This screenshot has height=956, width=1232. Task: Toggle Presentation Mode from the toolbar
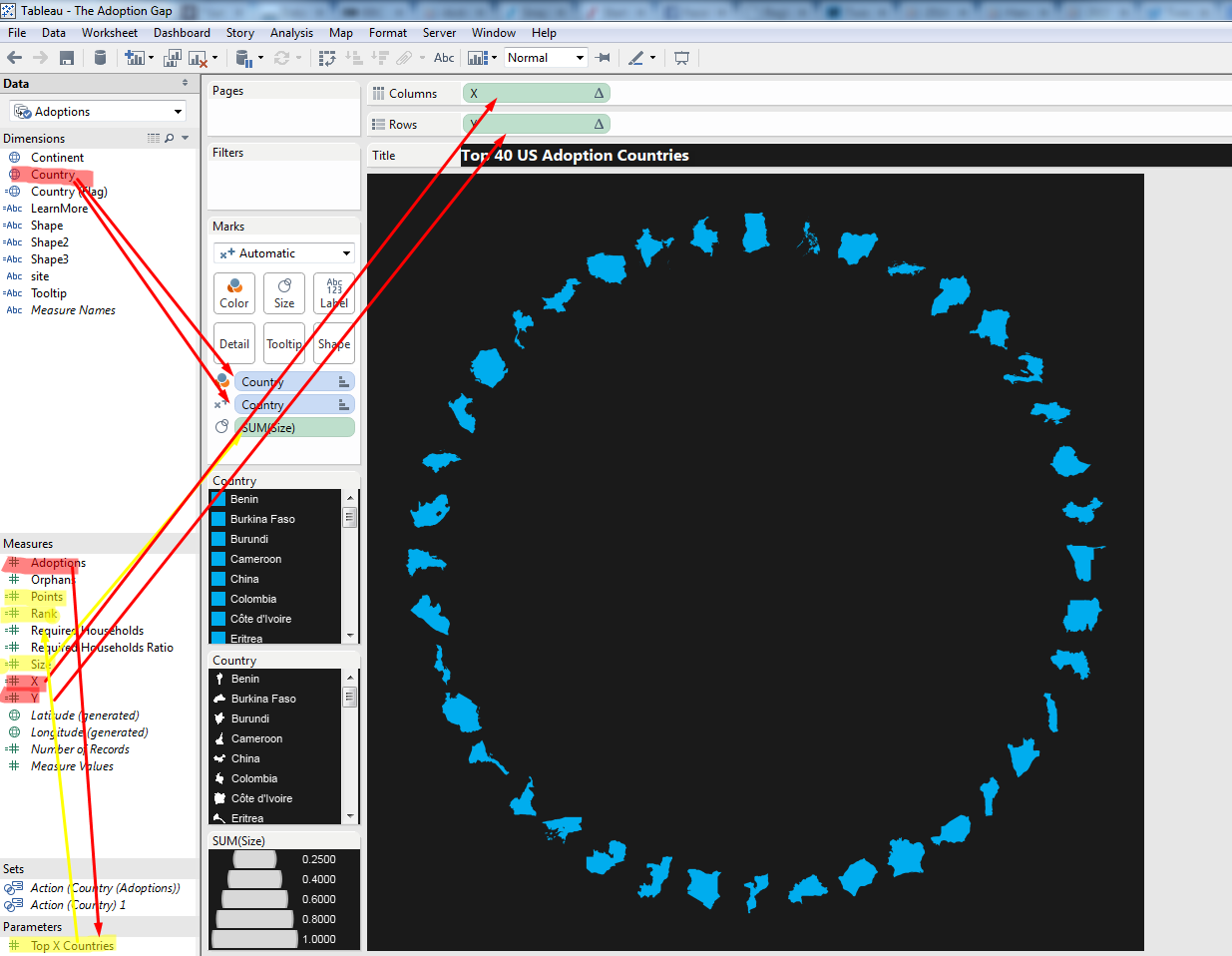point(681,58)
